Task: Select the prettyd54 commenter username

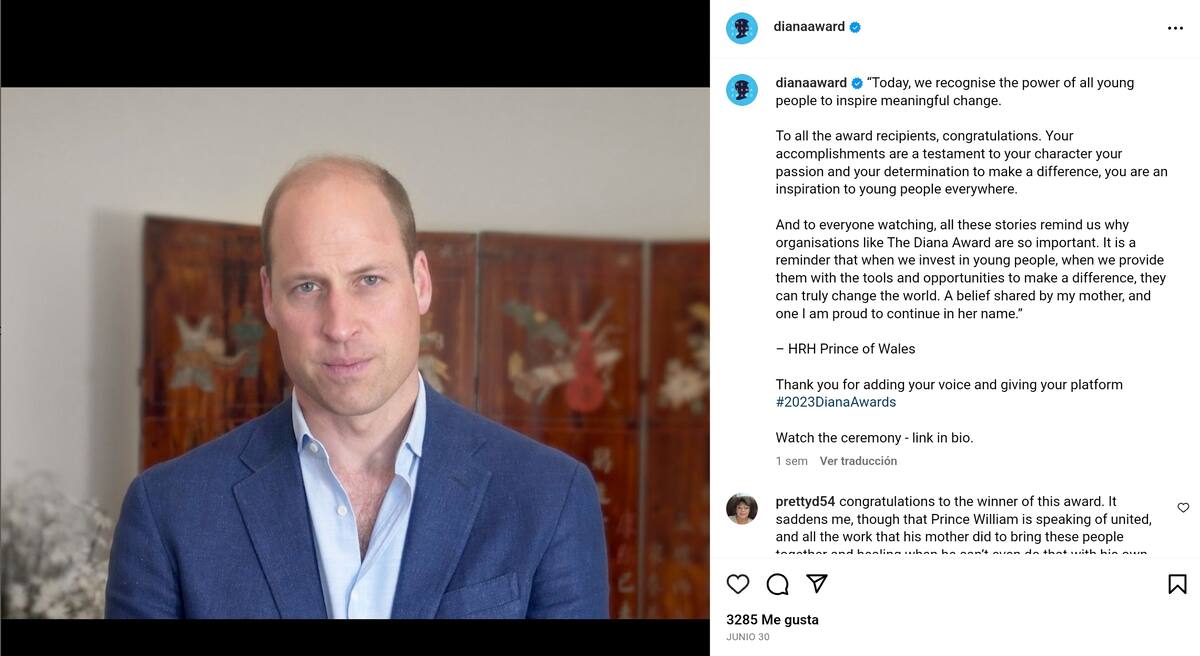Action: coord(803,500)
